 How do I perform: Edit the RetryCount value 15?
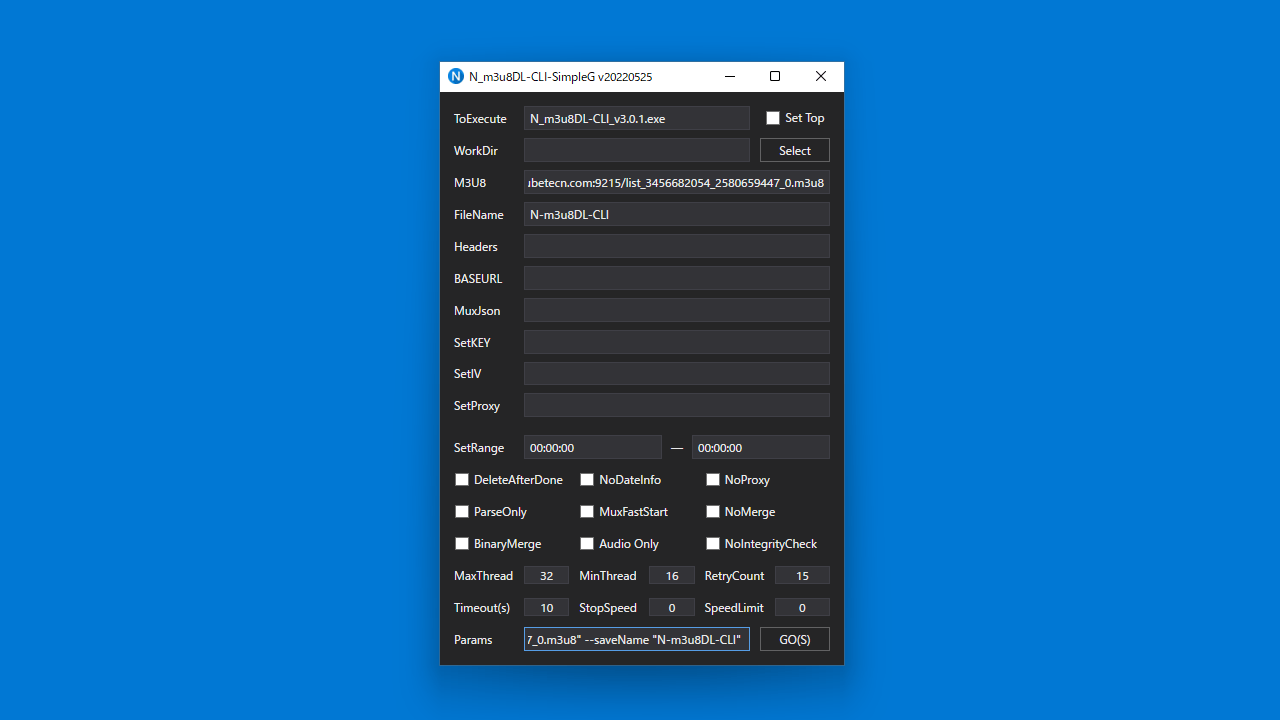(x=802, y=575)
